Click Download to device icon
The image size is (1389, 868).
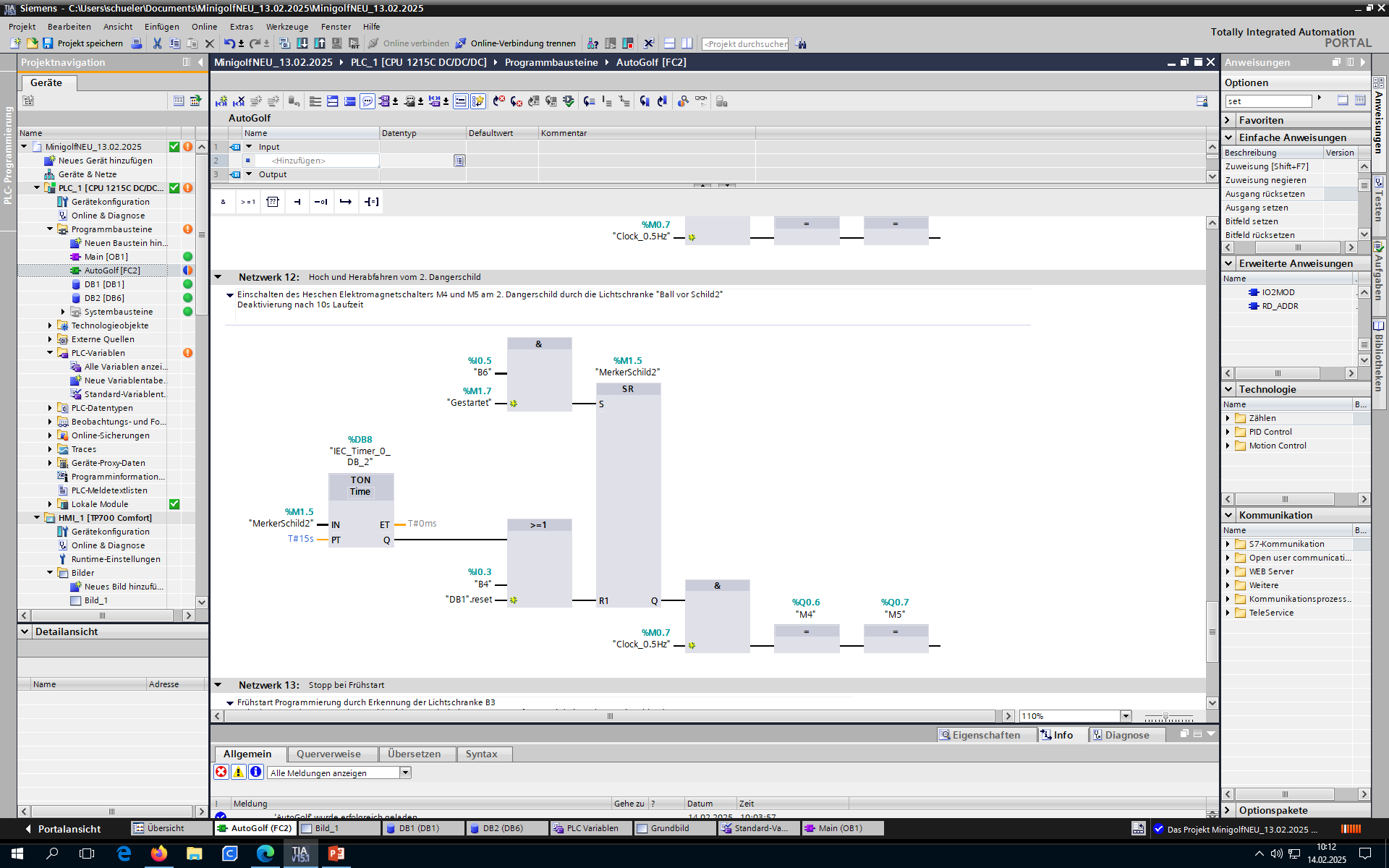pos(302,43)
